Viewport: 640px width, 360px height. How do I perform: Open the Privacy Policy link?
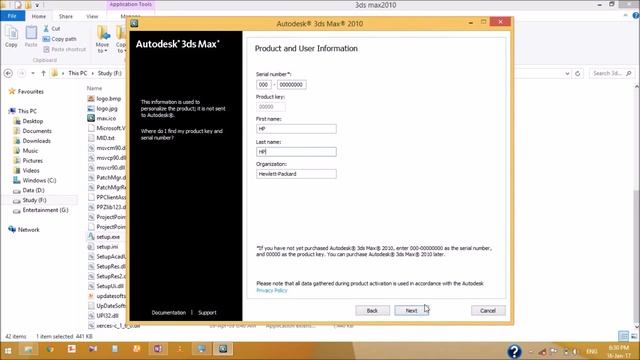pyautogui.click(x=272, y=290)
